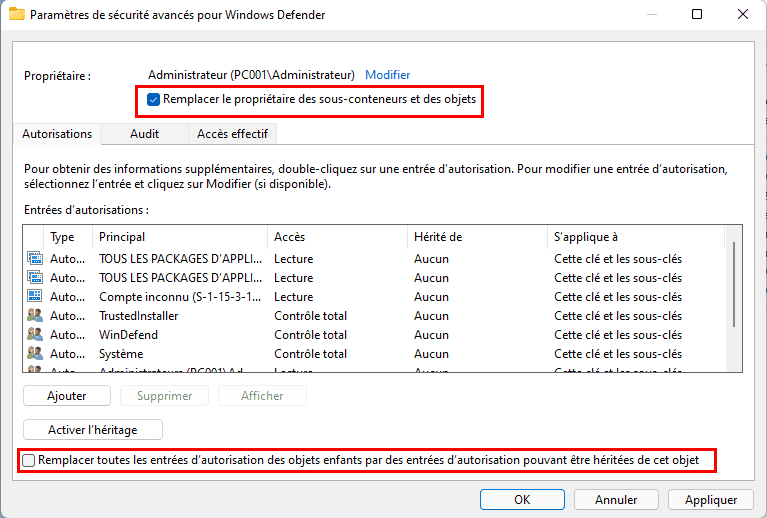Screen dimensions: 767x518
Task: Click Aucun in the TrustedInstaller row
Action: point(431,315)
